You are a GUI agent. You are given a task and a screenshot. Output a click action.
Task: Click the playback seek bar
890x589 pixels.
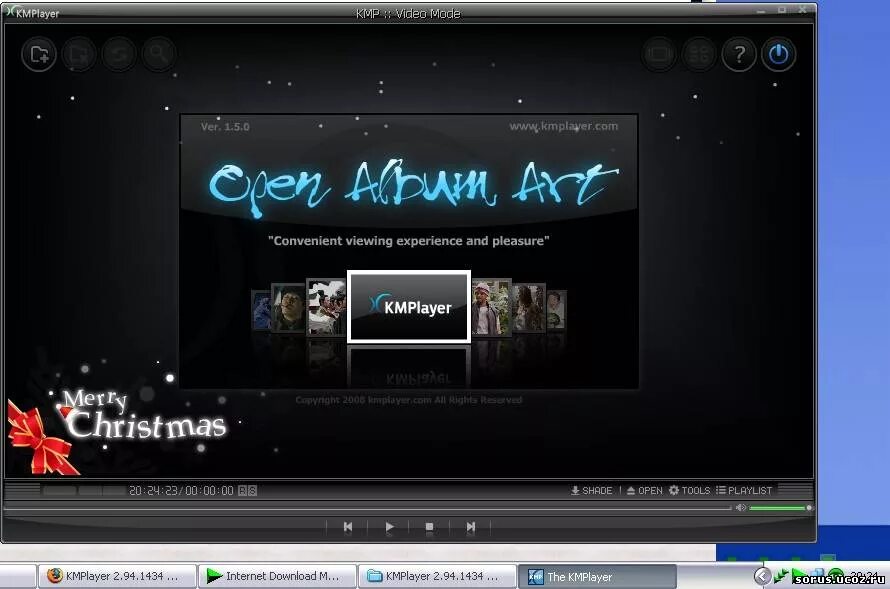pyautogui.click(x=368, y=508)
